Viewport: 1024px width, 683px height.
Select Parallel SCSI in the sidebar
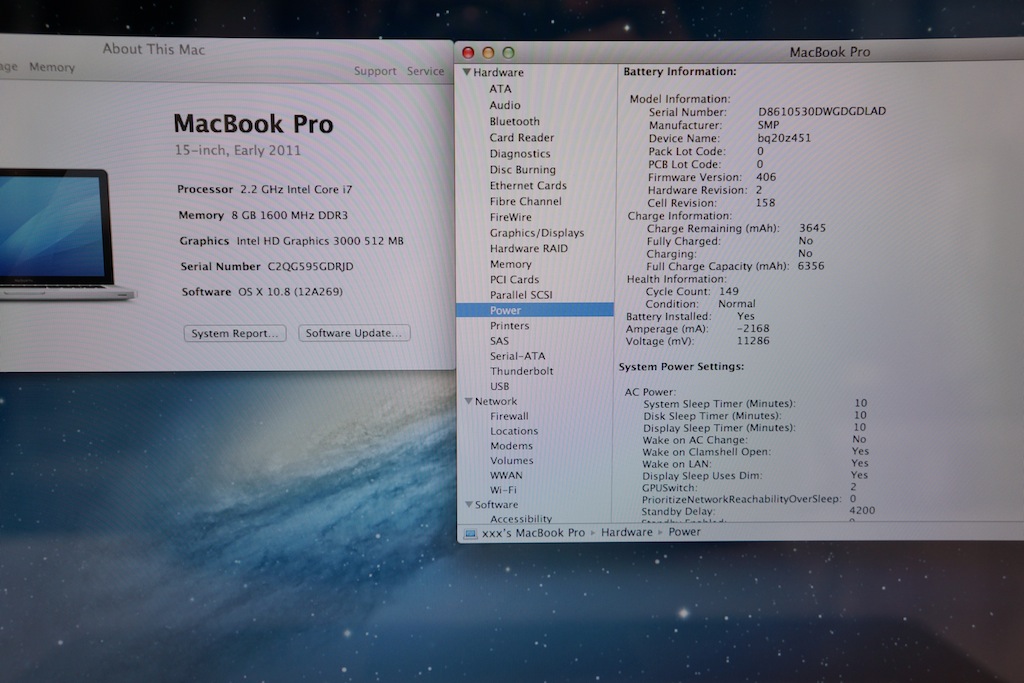[x=521, y=294]
